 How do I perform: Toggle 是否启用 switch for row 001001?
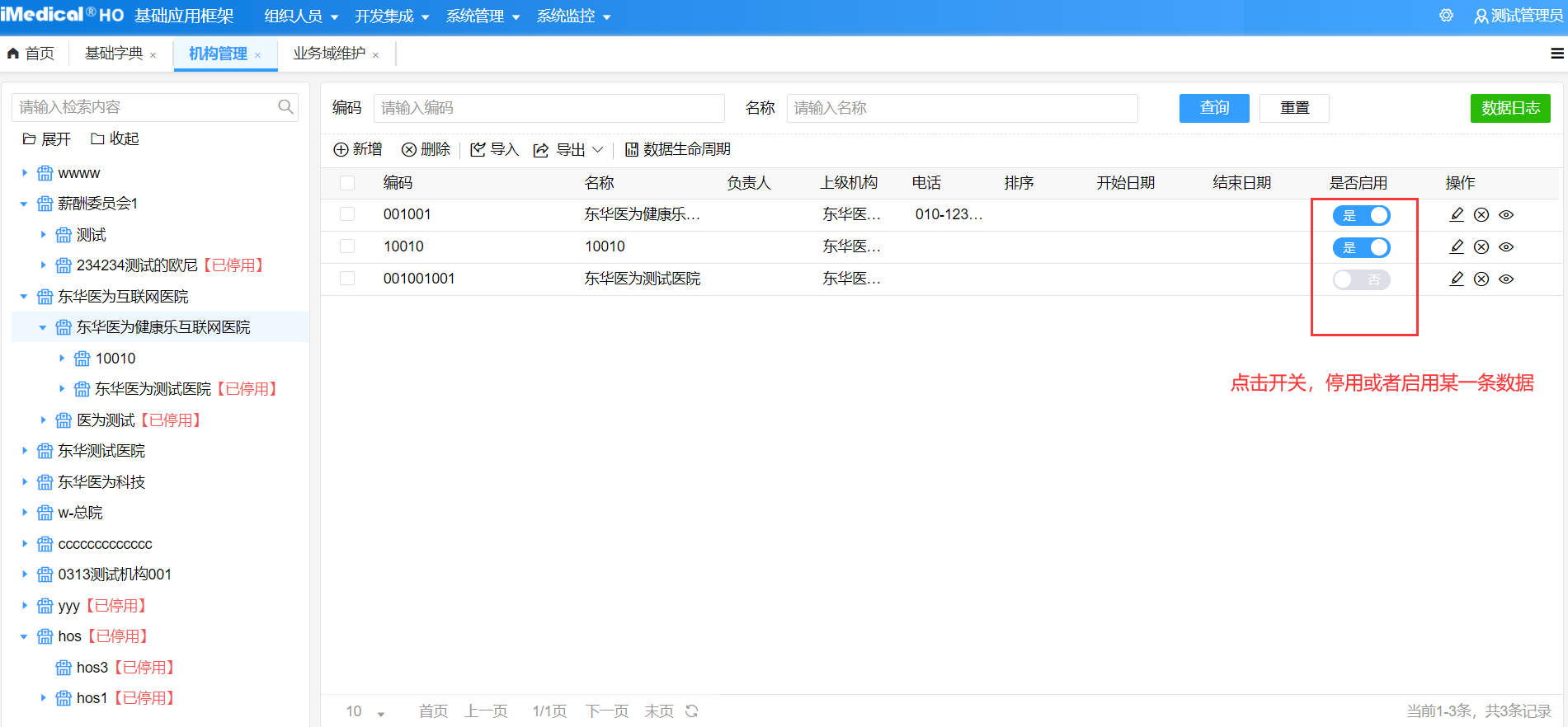(1362, 215)
